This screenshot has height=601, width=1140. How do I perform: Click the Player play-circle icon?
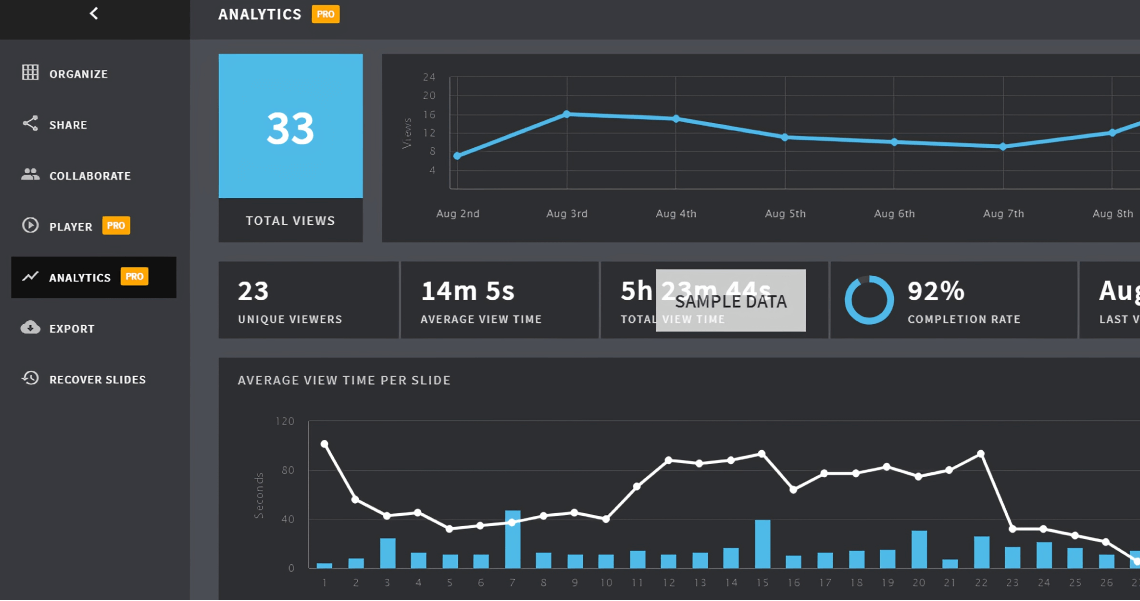[30, 225]
